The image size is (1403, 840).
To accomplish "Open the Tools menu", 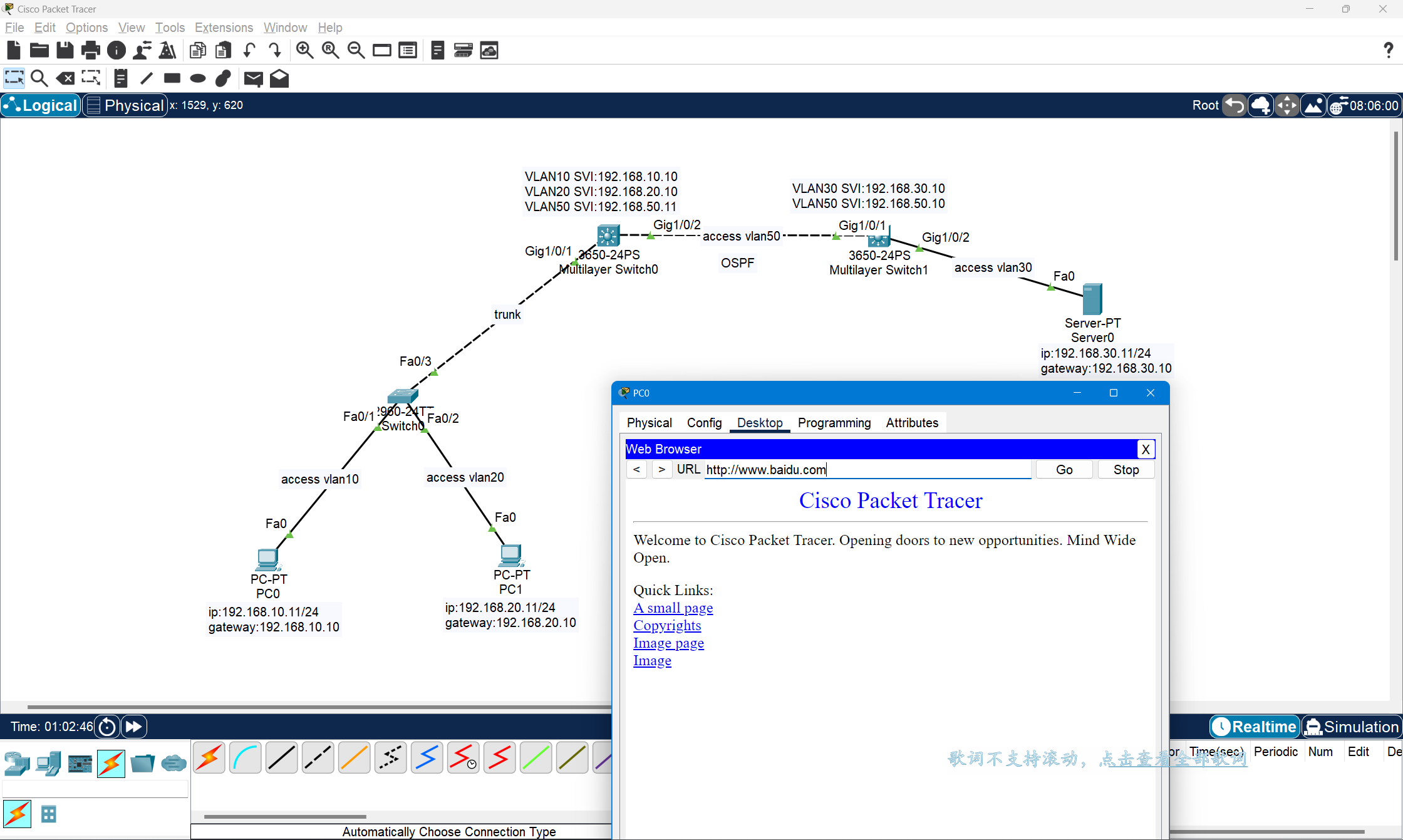I will coord(170,28).
